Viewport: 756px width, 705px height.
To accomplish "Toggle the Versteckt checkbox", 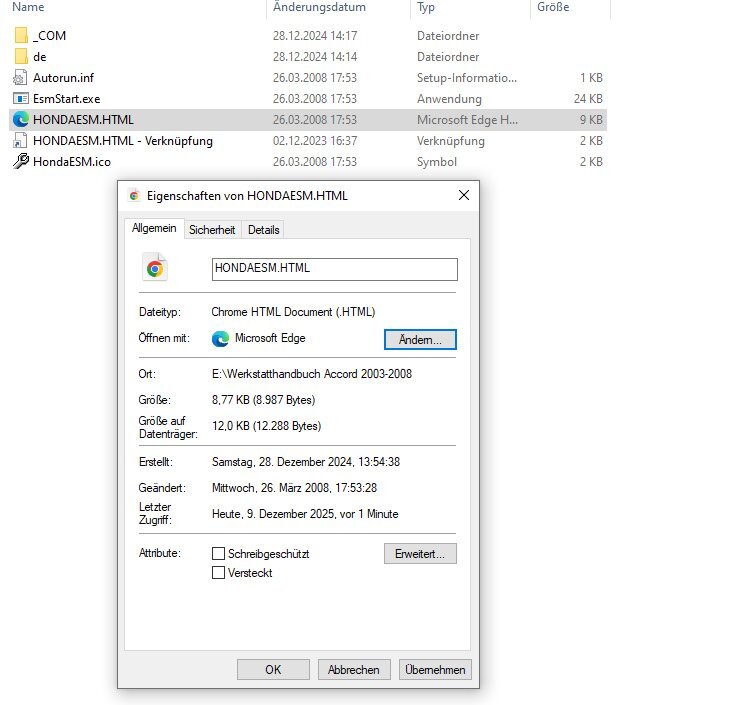I will pyautogui.click(x=218, y=573).
